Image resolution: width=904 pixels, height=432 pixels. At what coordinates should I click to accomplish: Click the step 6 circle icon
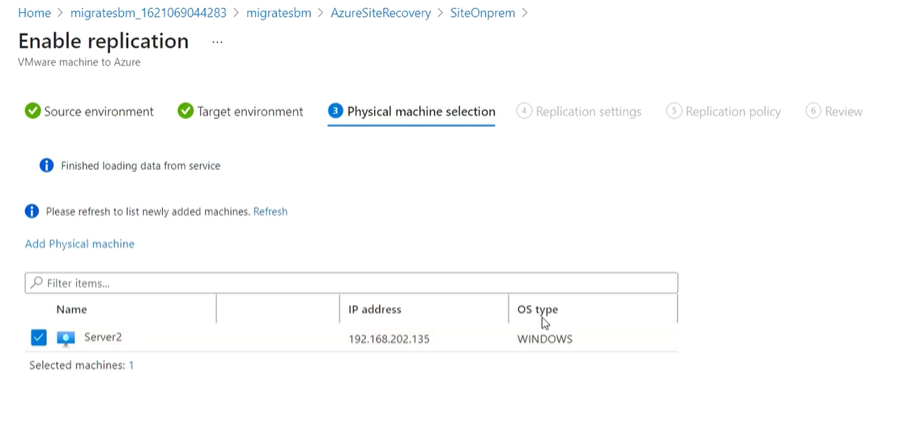[813, 111]
